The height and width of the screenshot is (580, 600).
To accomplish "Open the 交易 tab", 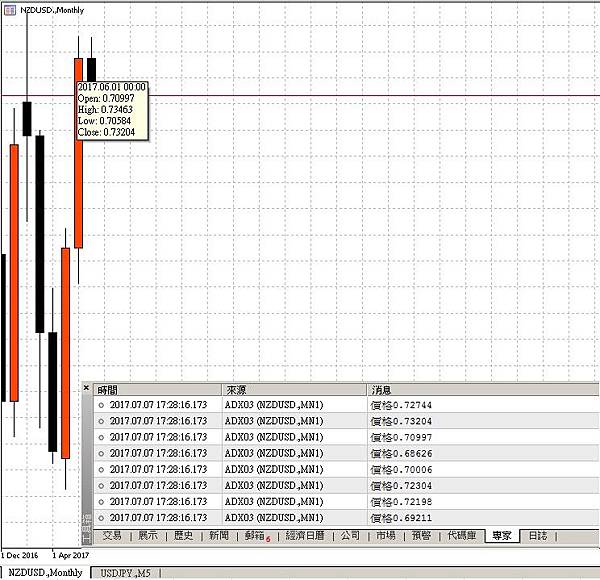I will point(112,536).
